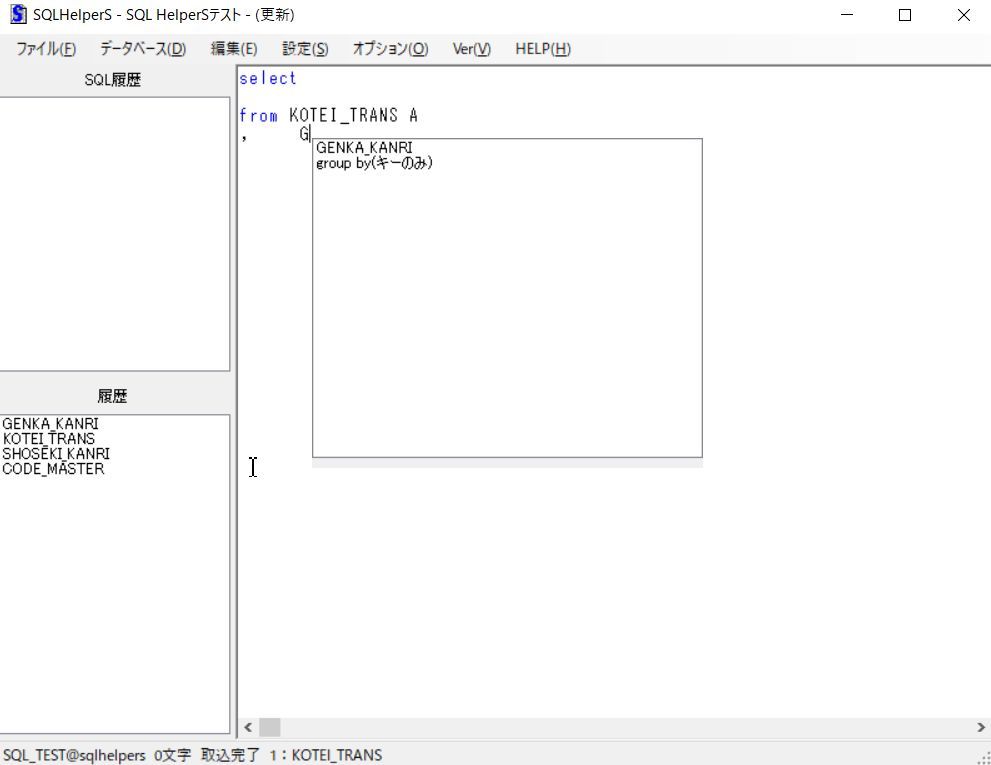Click the 1：KOTEI_TRANS status entry

click(x=325, y=755)
